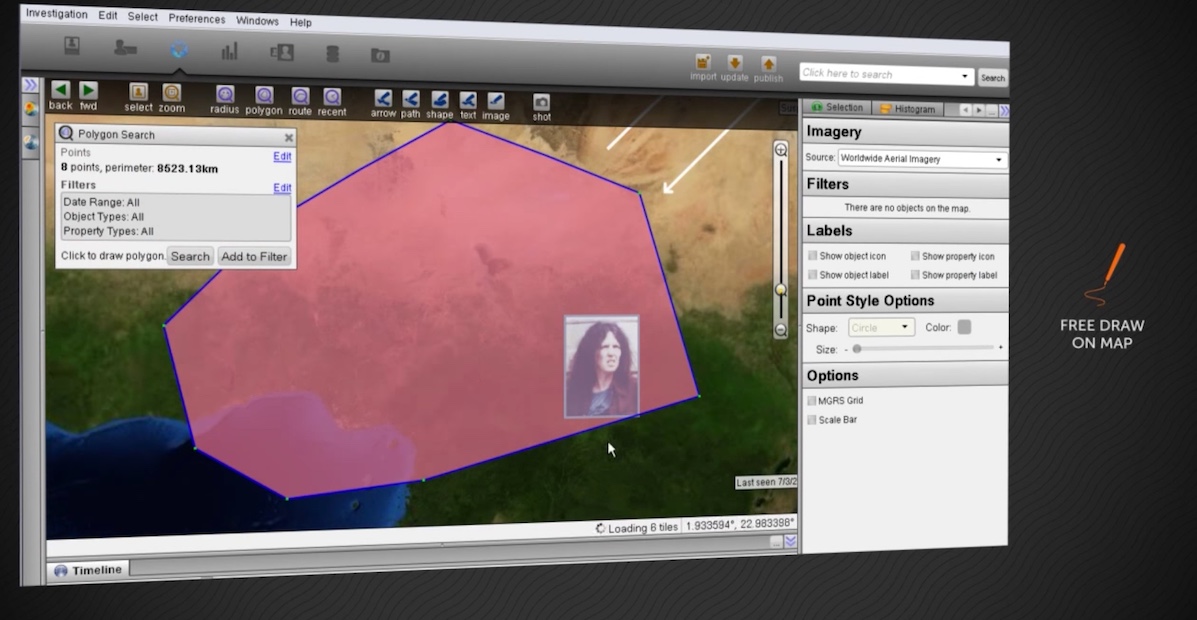Open the imagery Source dropdown

pyautogui.click(x=921, y=159)
